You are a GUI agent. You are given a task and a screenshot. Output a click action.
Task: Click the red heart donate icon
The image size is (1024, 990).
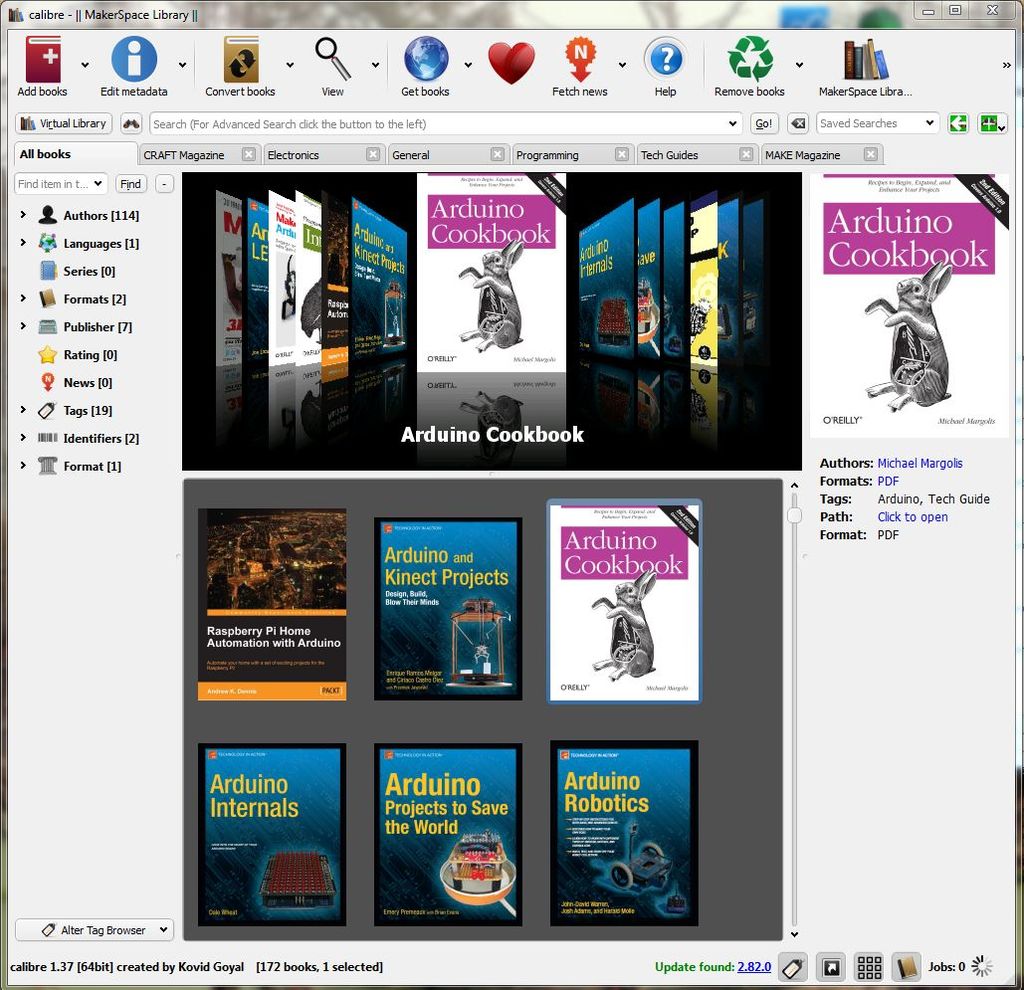(x=511, y=63)
